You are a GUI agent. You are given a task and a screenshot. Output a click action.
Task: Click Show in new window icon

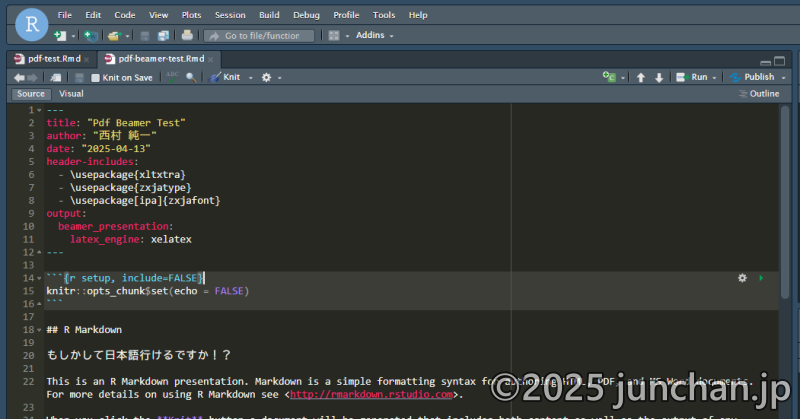[55, 78]
